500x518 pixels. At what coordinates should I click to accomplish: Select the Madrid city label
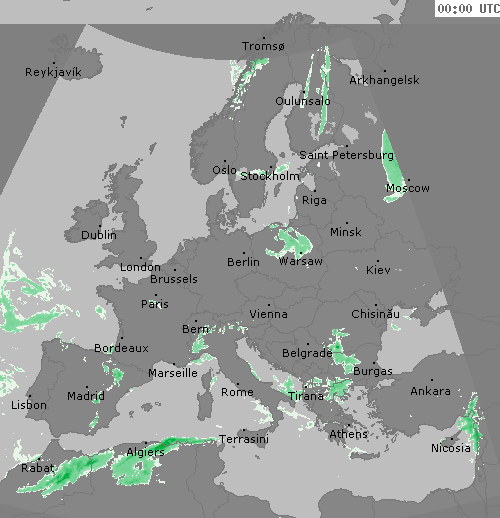[x=86, y=396]
